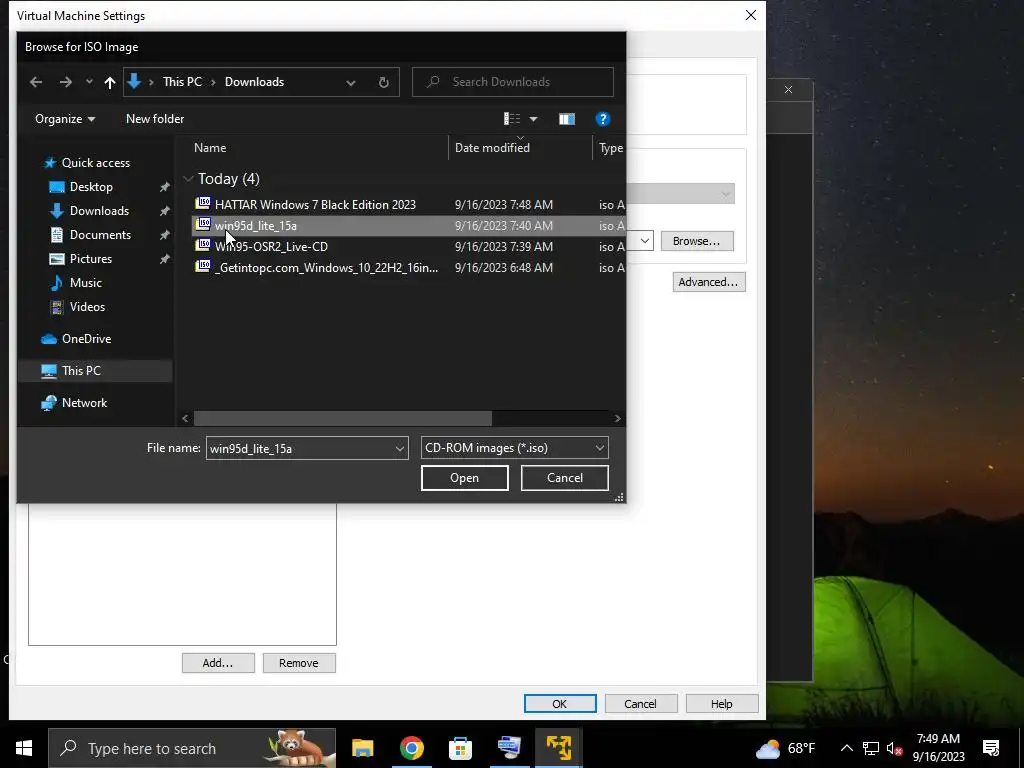Open the ISO path dropdown beside Browse

click(x=644, y=241)
